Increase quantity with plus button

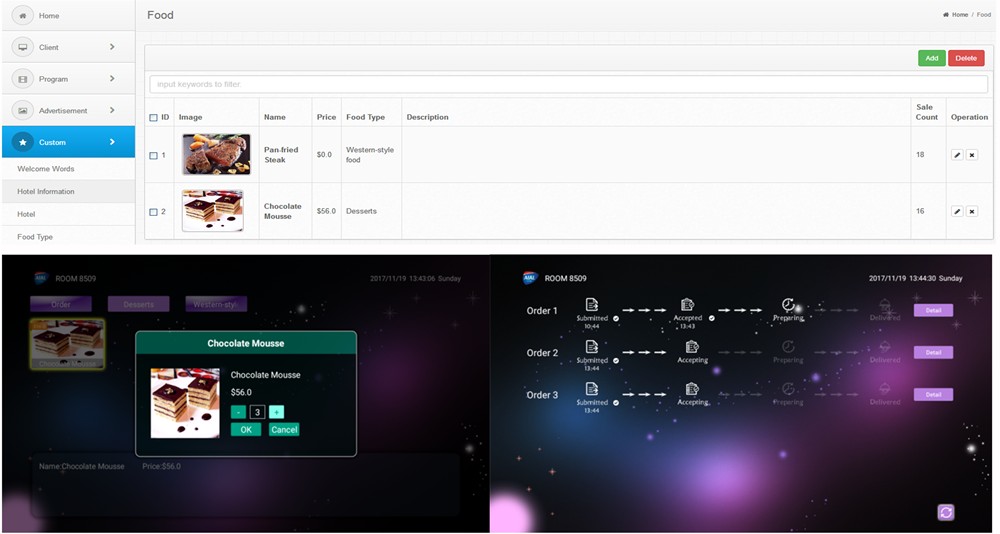point(276,412)
